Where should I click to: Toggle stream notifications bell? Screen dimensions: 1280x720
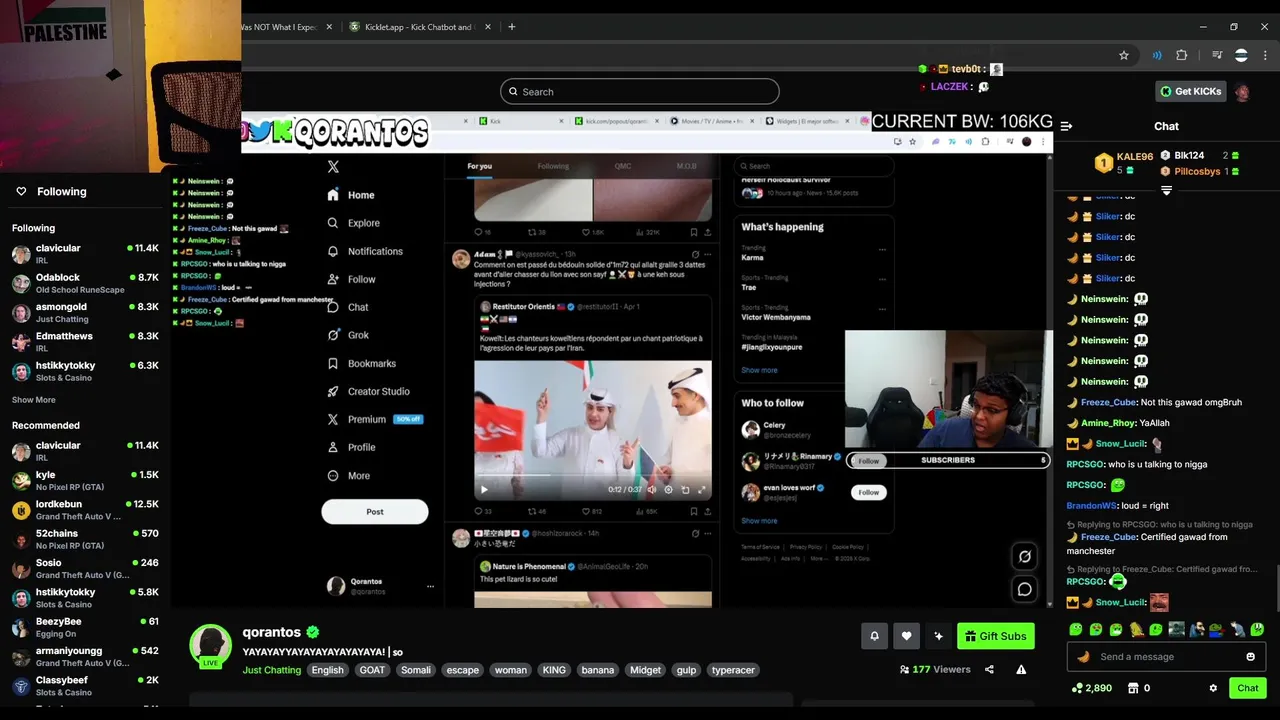click(874, 636)
